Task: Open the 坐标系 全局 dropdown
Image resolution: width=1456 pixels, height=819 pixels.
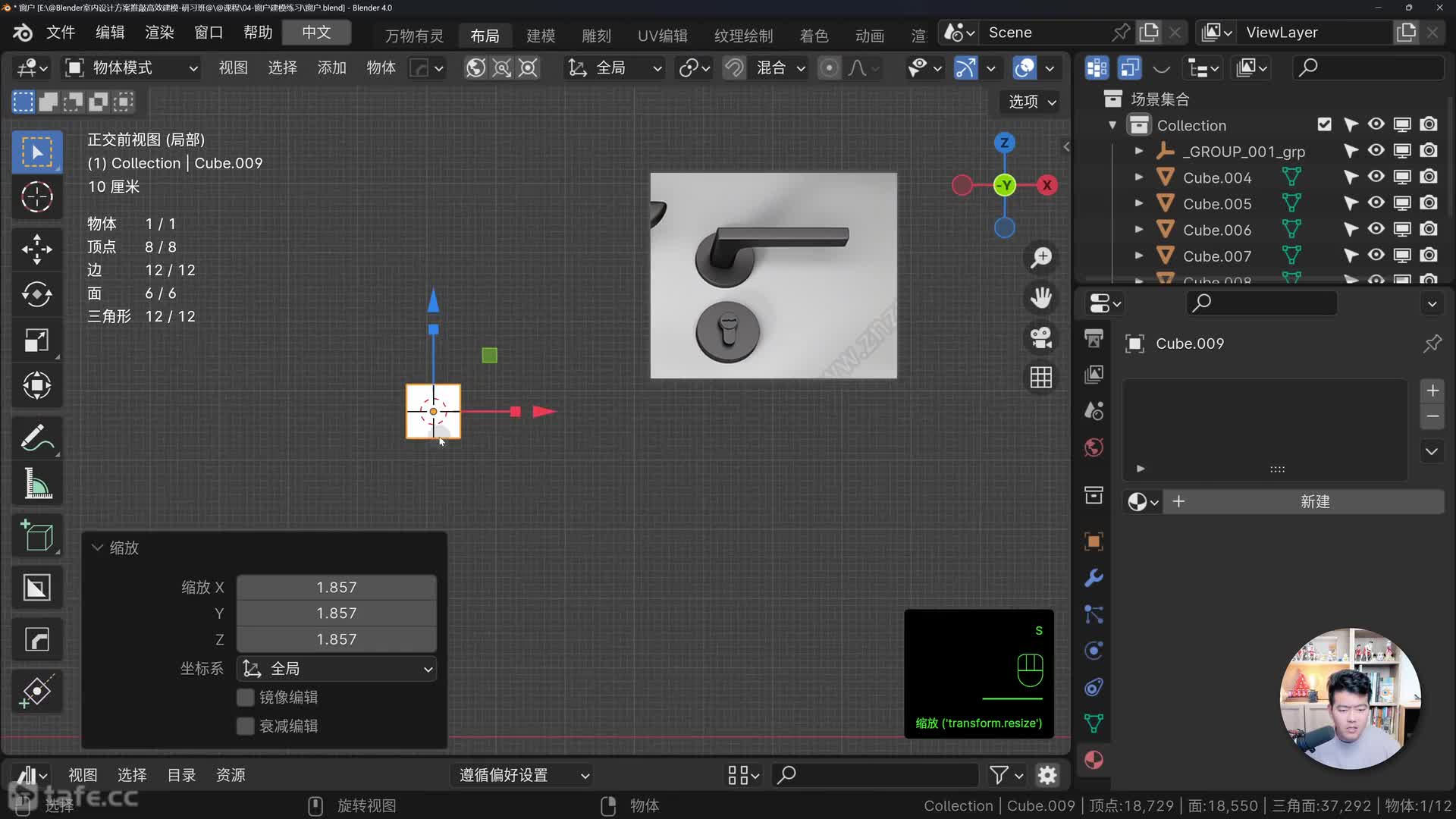Action: coord(337,668)
